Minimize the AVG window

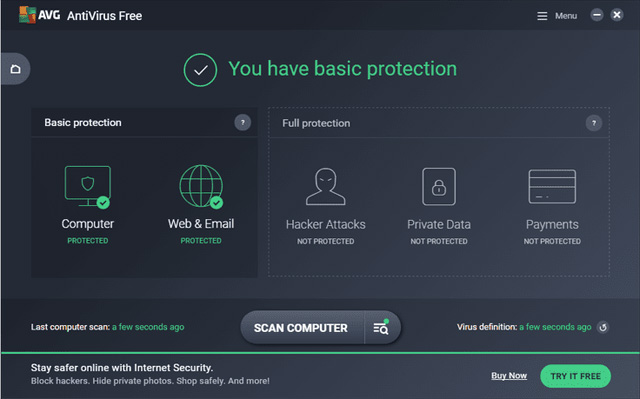[x=597, y=15]
